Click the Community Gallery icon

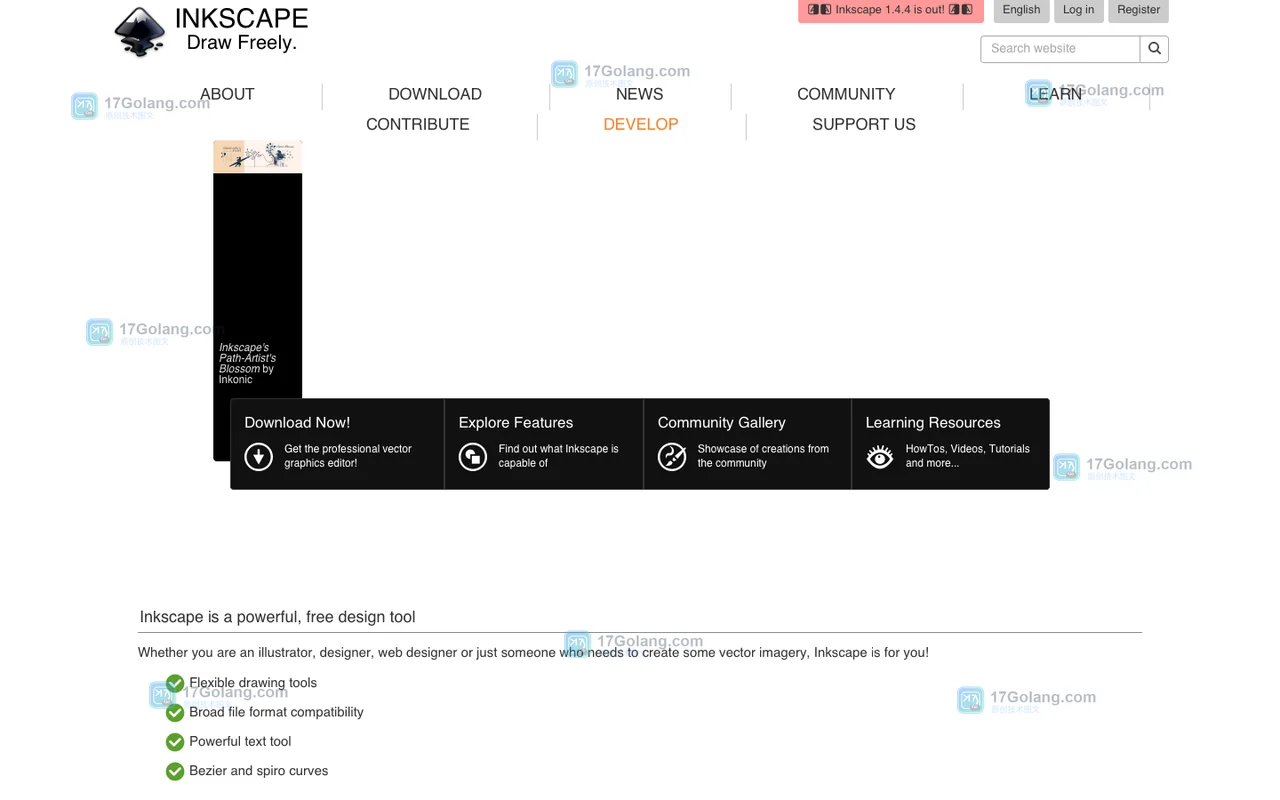point(672,457)
